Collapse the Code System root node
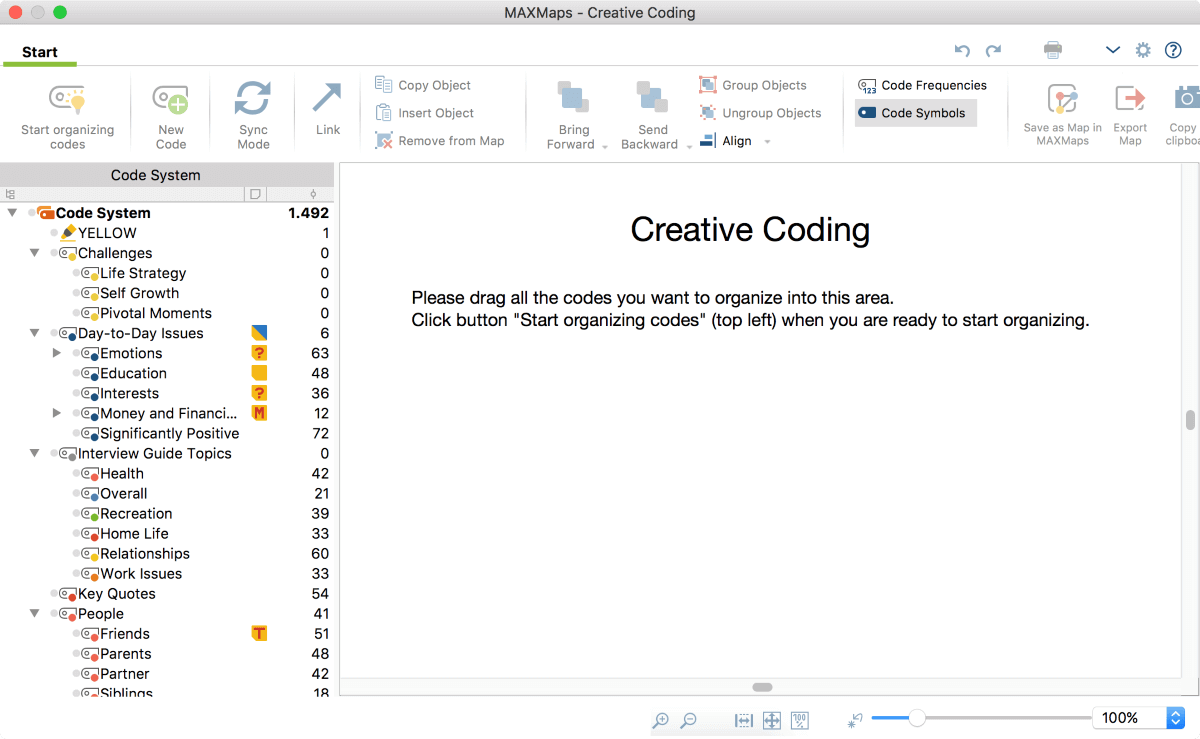The height and width of the screenshot is (739, 1200). click(12, 213)
